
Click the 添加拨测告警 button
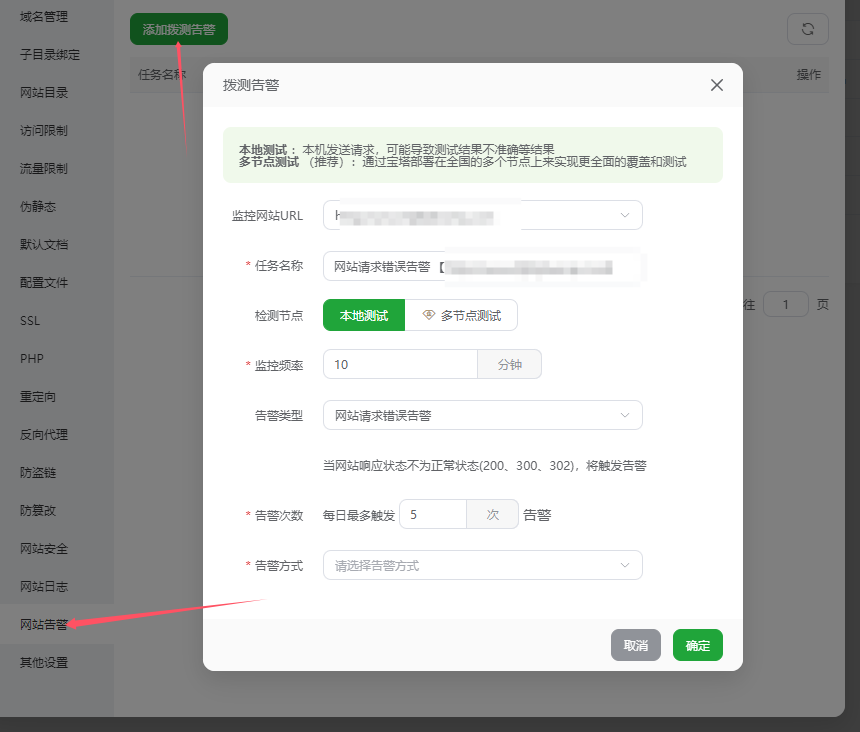pos(179,29)
